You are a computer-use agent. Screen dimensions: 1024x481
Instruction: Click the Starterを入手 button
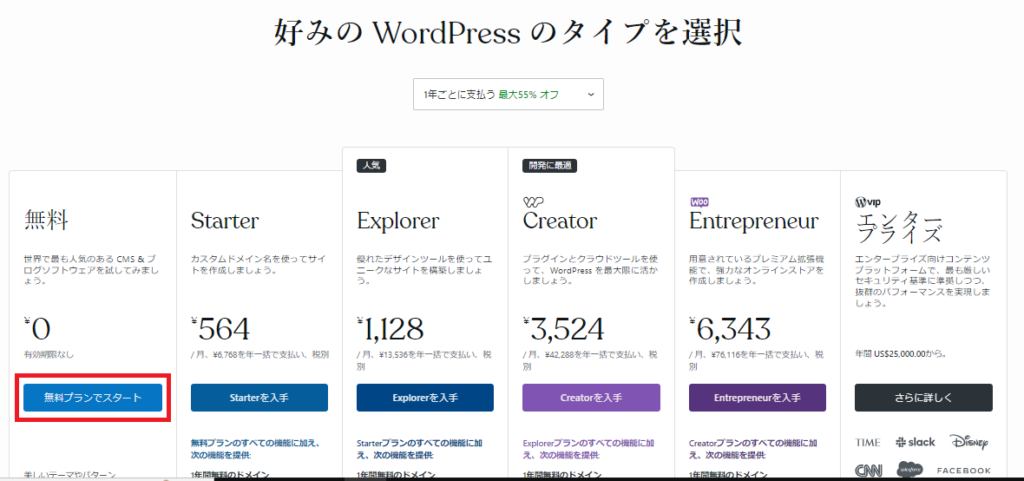(x=259, y=397)
